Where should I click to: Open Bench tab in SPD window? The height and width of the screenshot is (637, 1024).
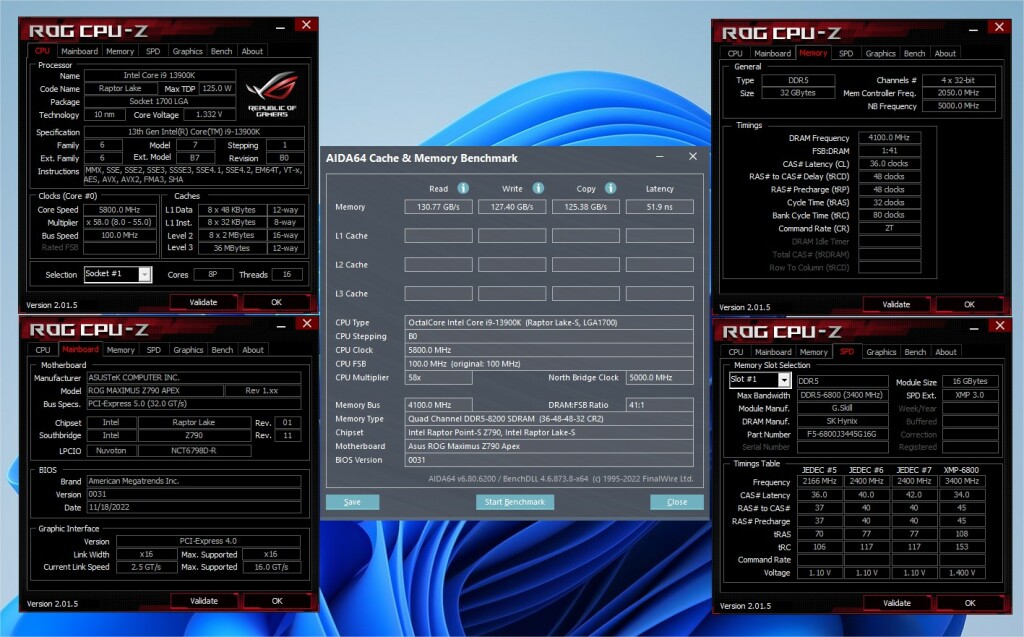point(915,351)
